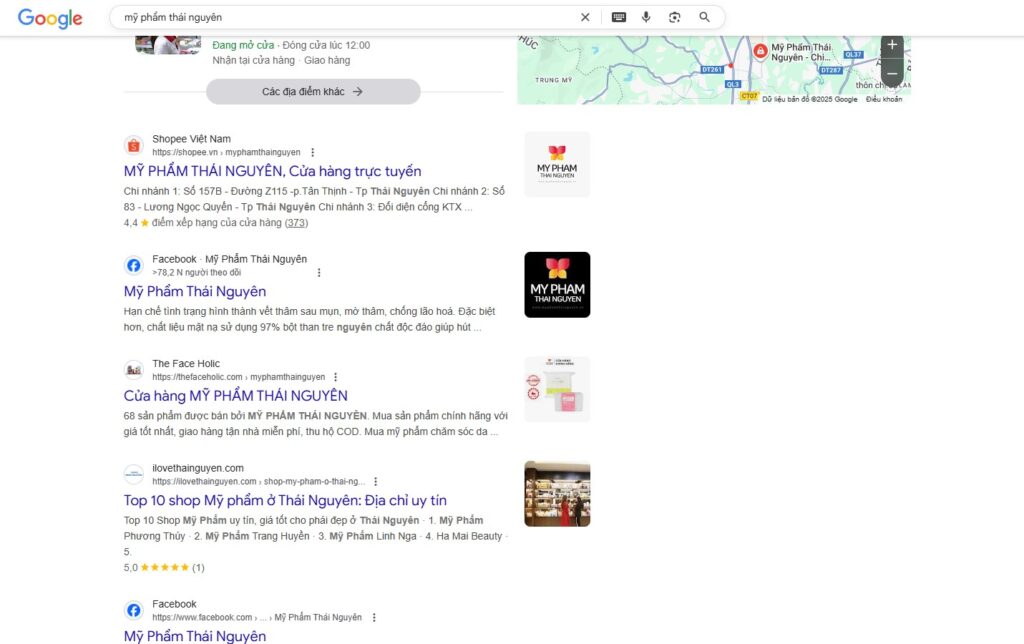Open "Cửa hàng MỸ PHẨM THÁI NGUYÊN" link

235,396
